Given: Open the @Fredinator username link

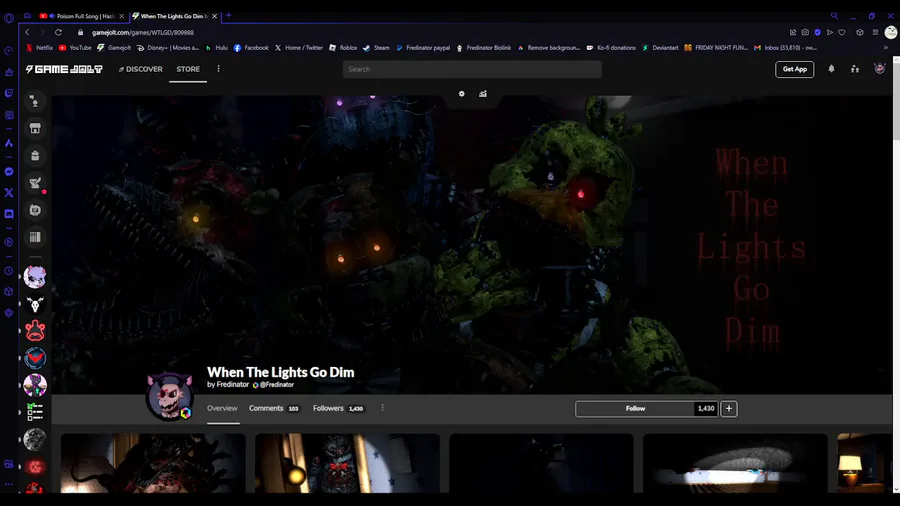Looking at the screenshot, I should pyautogui.click(x=277, y=384).
